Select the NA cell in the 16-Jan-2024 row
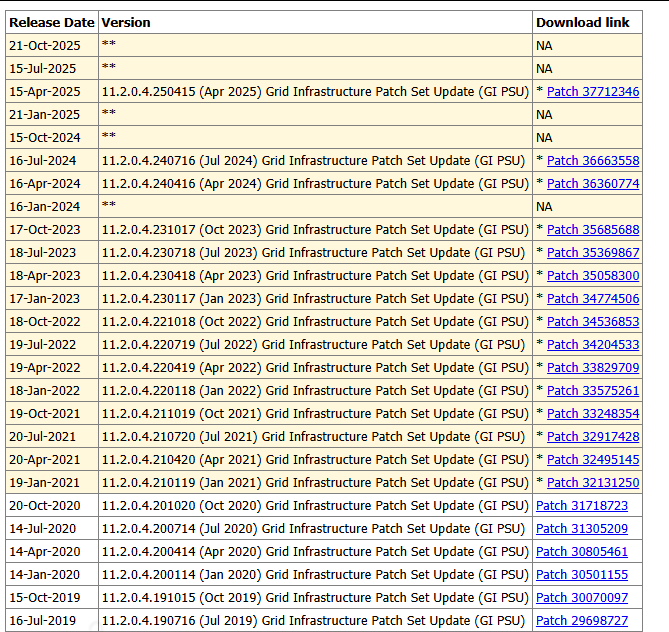Image resolution: width=669 pixels, height=632 pixels. [588, 207]
